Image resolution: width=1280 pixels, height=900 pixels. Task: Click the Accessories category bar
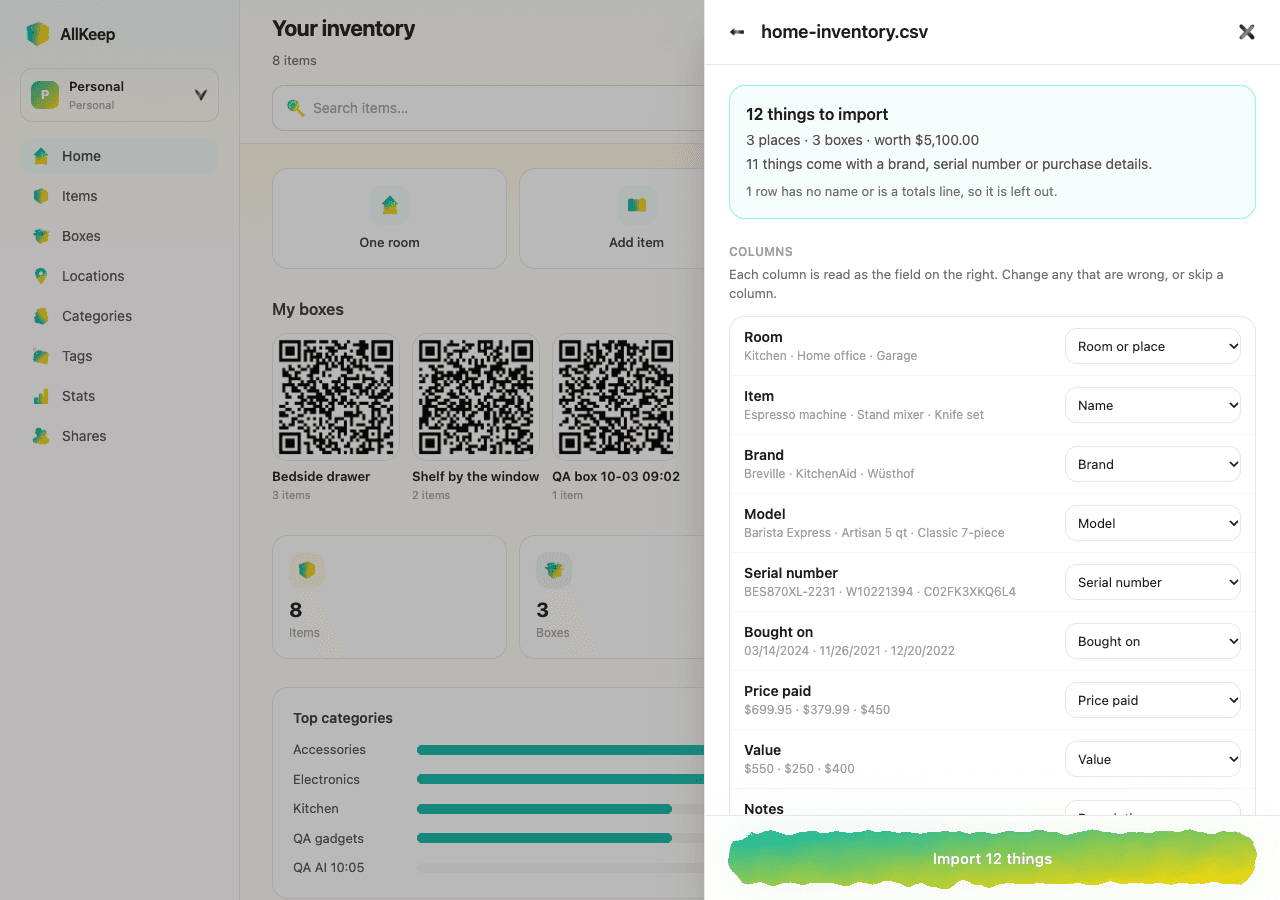560,750
